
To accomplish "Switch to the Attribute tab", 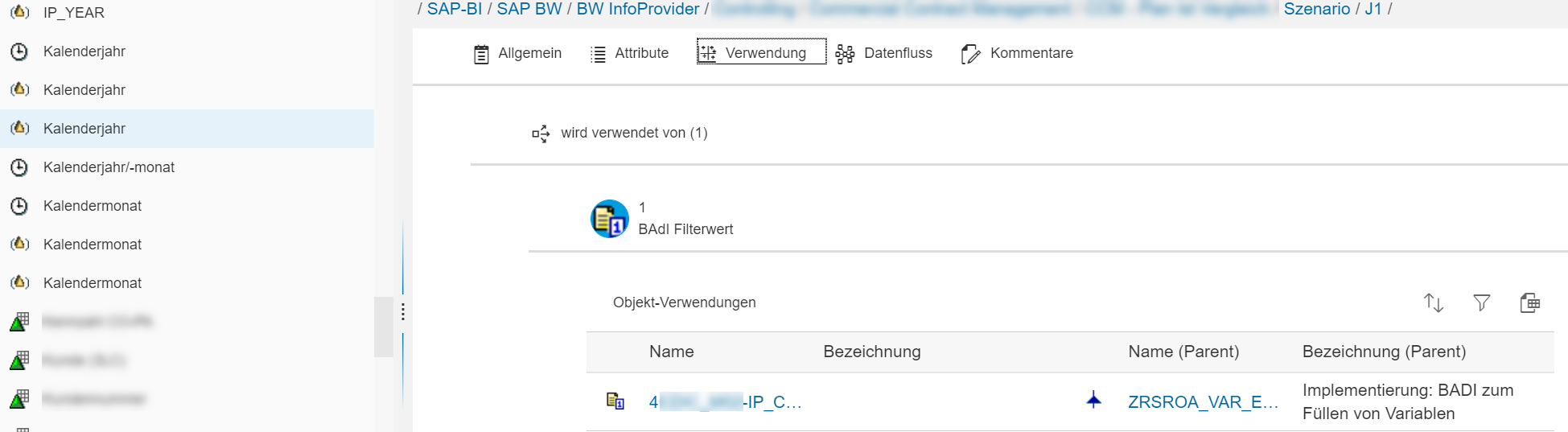I will click(630, 53).
